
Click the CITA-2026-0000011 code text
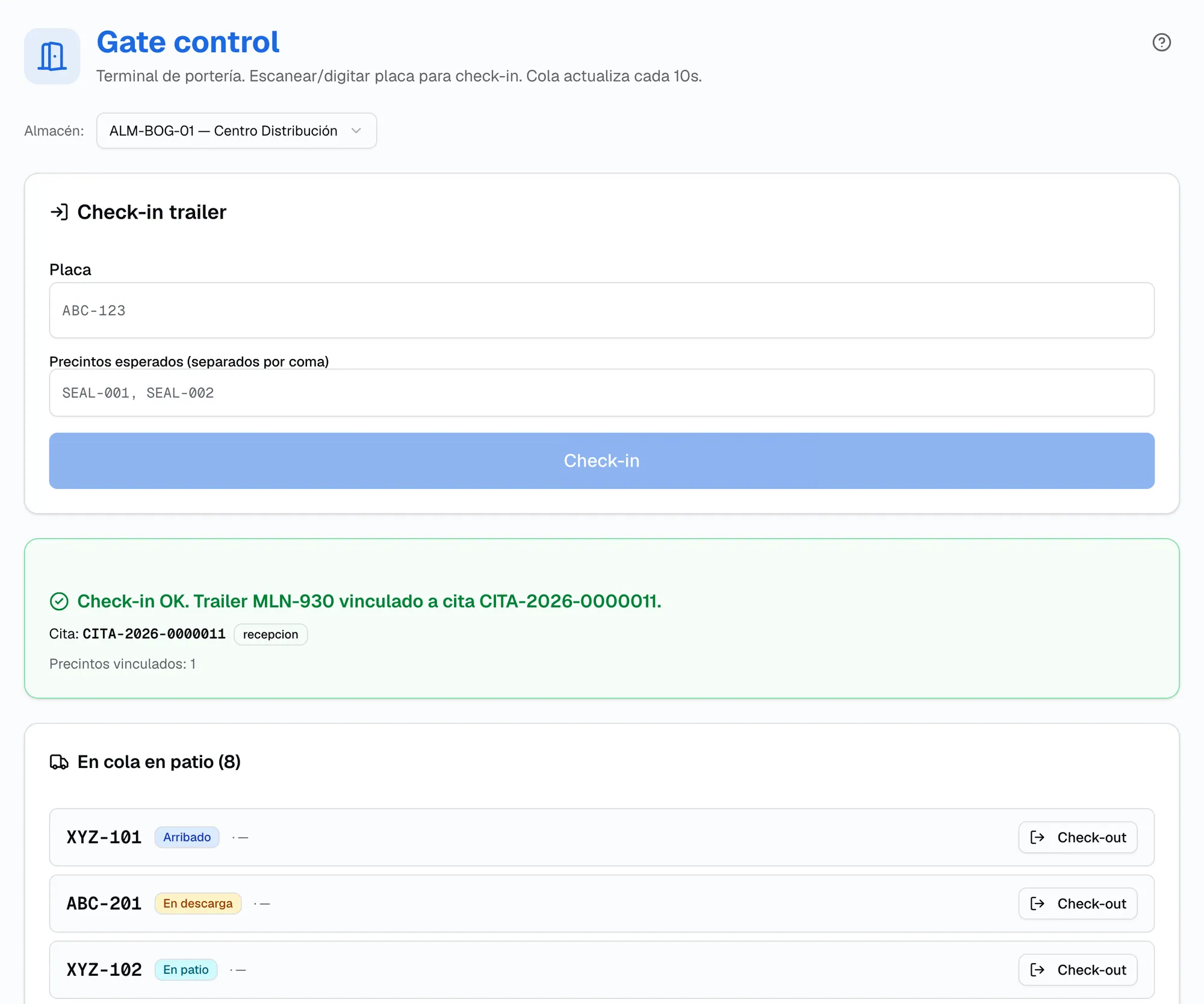tap(154, 634)
